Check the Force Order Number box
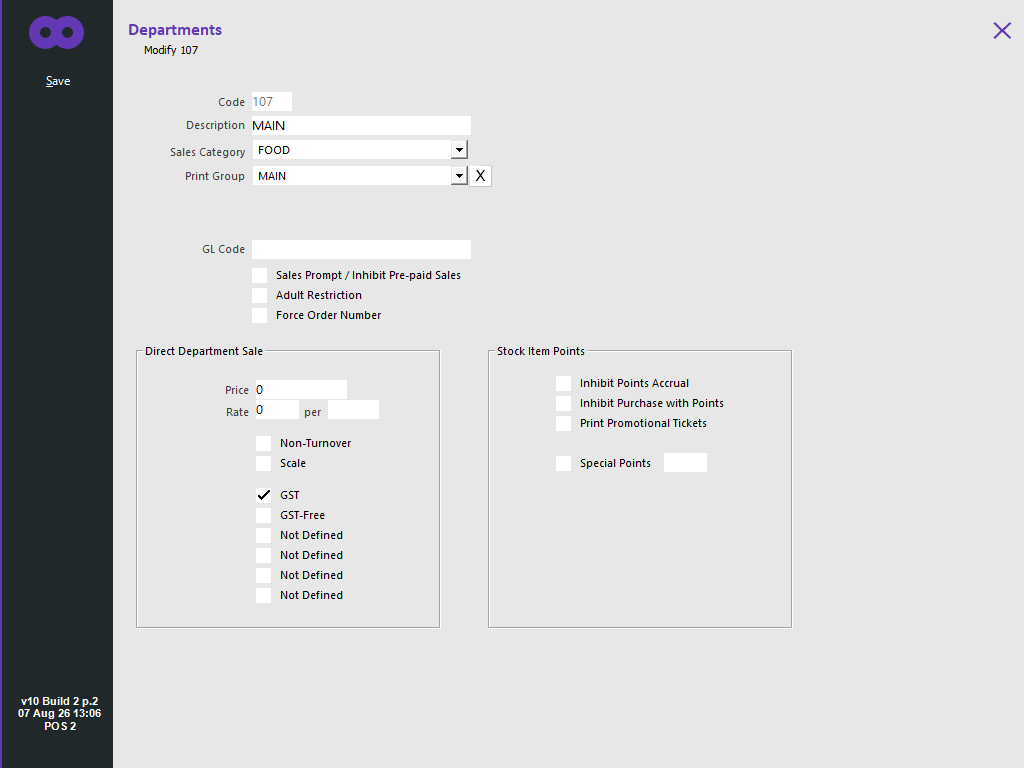The image size is (1024, 768). (x=259, y=315)
